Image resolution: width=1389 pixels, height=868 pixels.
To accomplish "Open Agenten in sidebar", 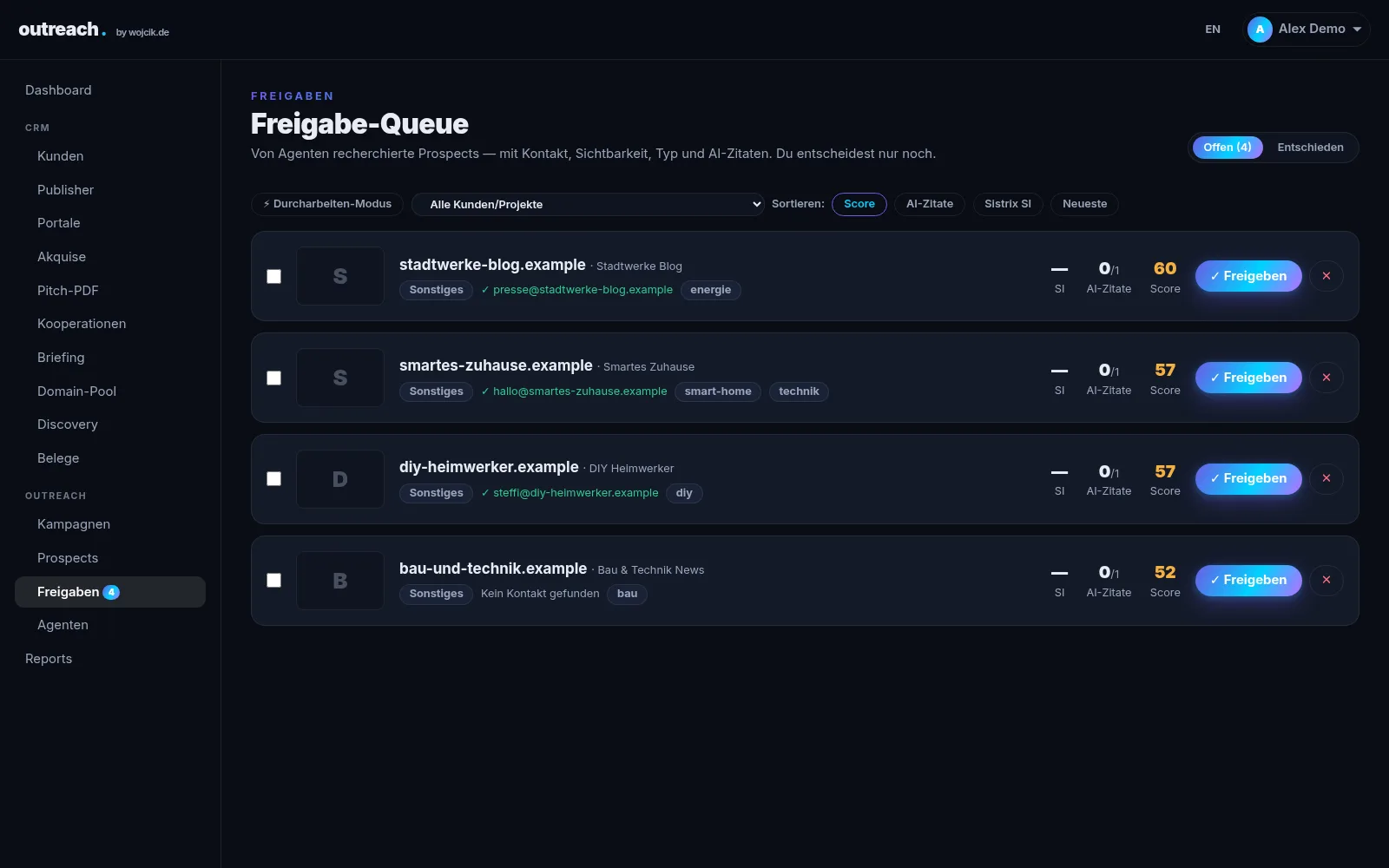I will click(x=110, y=625).
